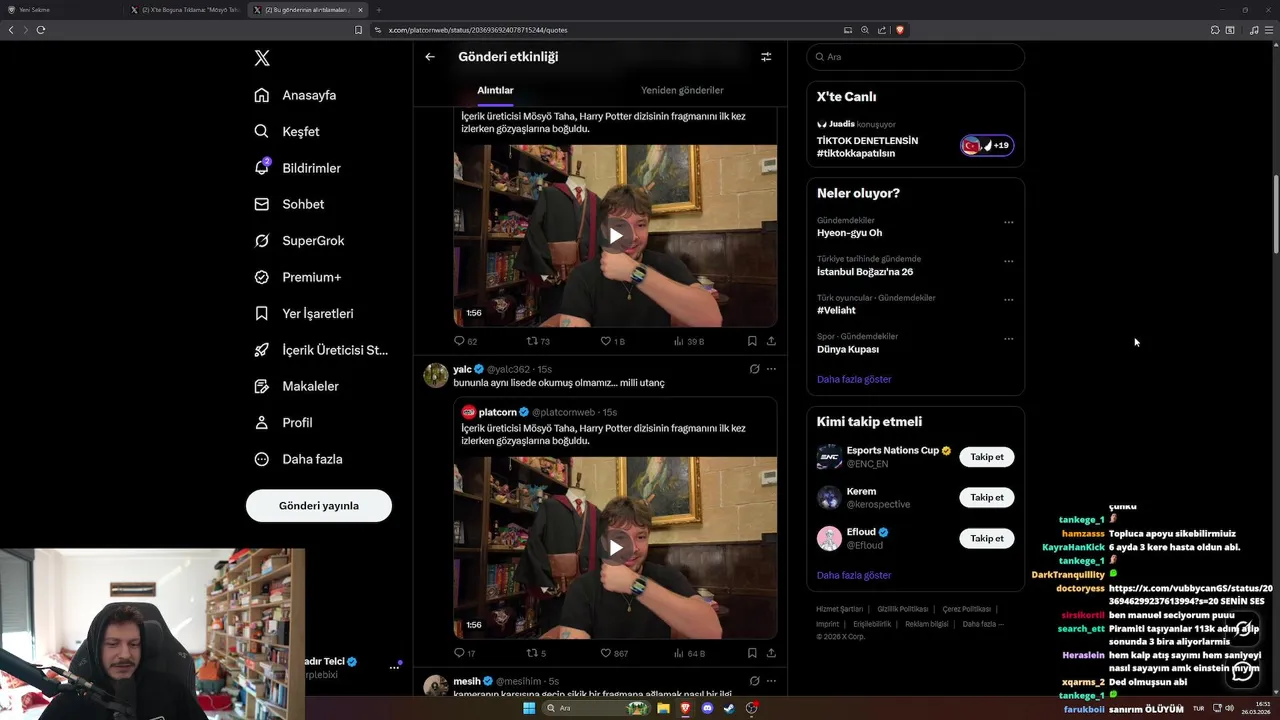Click the Profil person icon

pyautogui.click(x=262, y=423)
